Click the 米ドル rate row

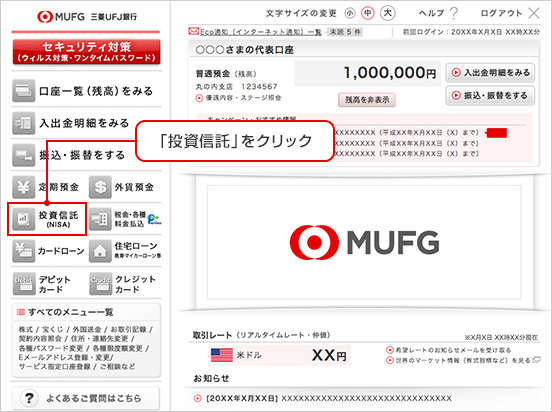280,355
